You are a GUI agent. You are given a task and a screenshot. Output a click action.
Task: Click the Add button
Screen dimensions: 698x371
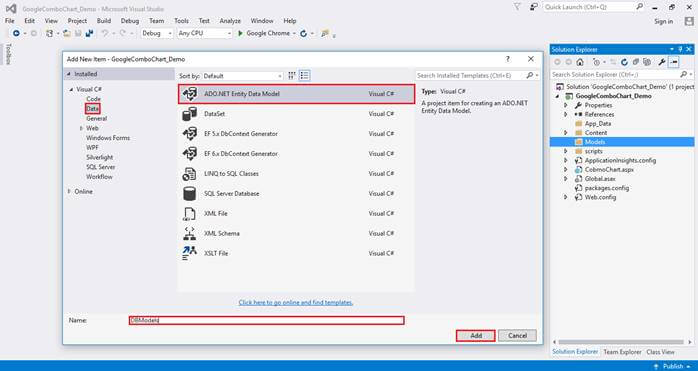pos(476,336)
